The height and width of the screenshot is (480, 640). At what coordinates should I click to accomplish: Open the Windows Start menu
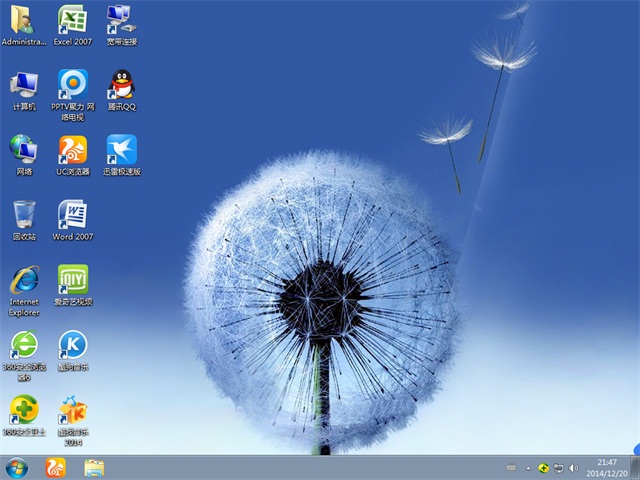point(17,467)
